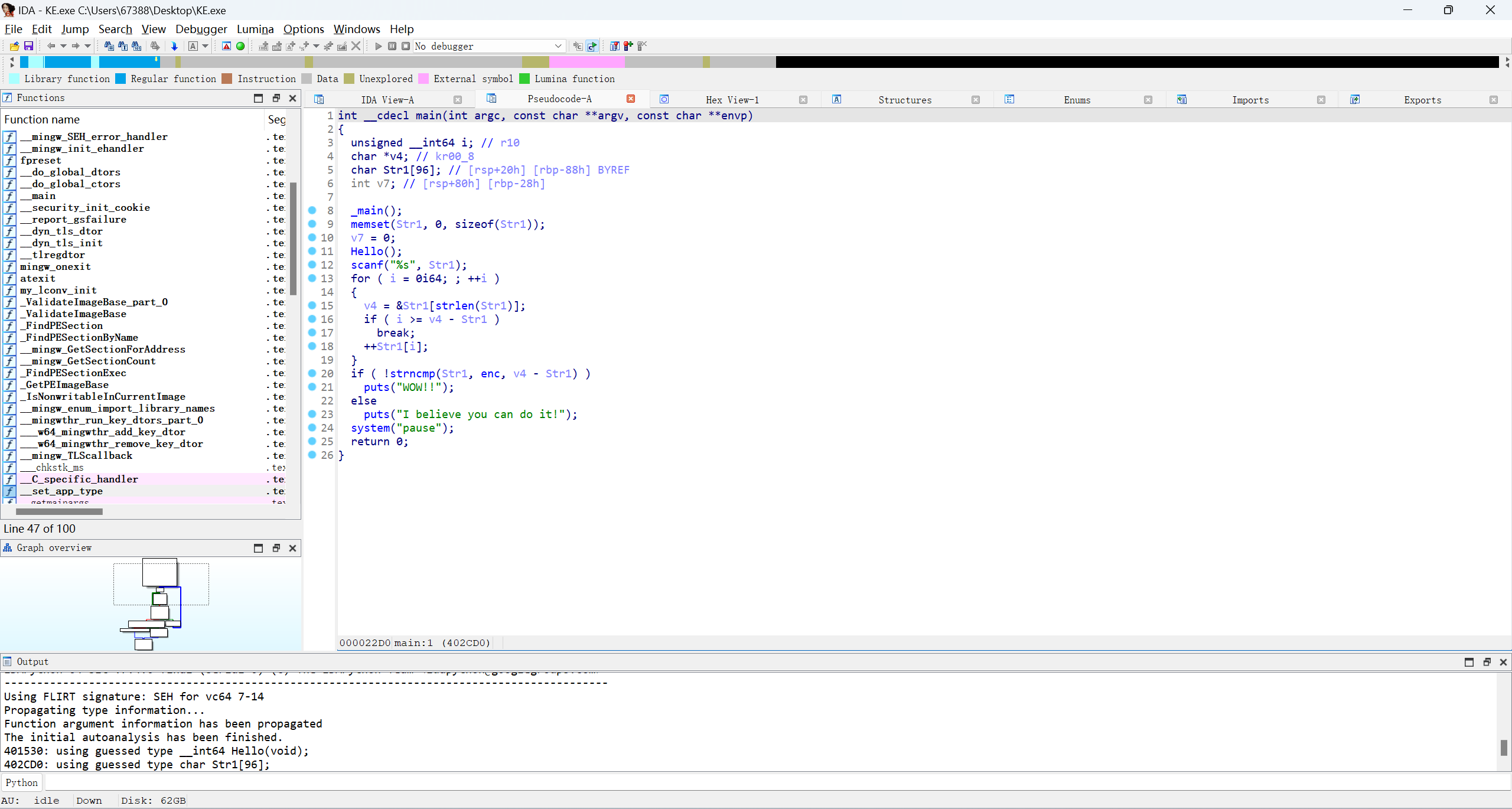Screen dimensions: 1512x809
Task: Click the Functions panel title icon
Action: pyautogui.click(x=8, y=98)
